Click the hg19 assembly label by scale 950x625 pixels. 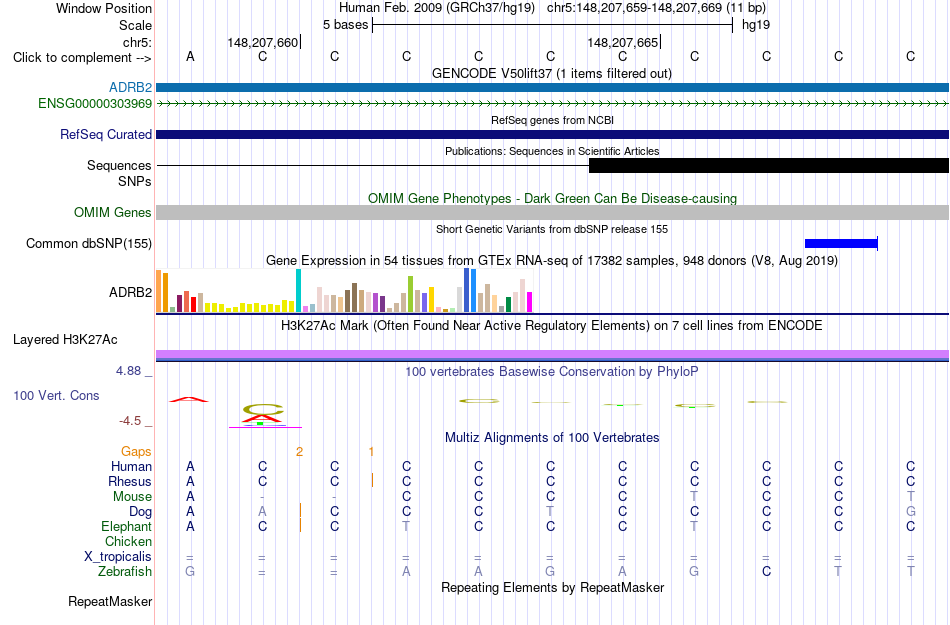756,25
